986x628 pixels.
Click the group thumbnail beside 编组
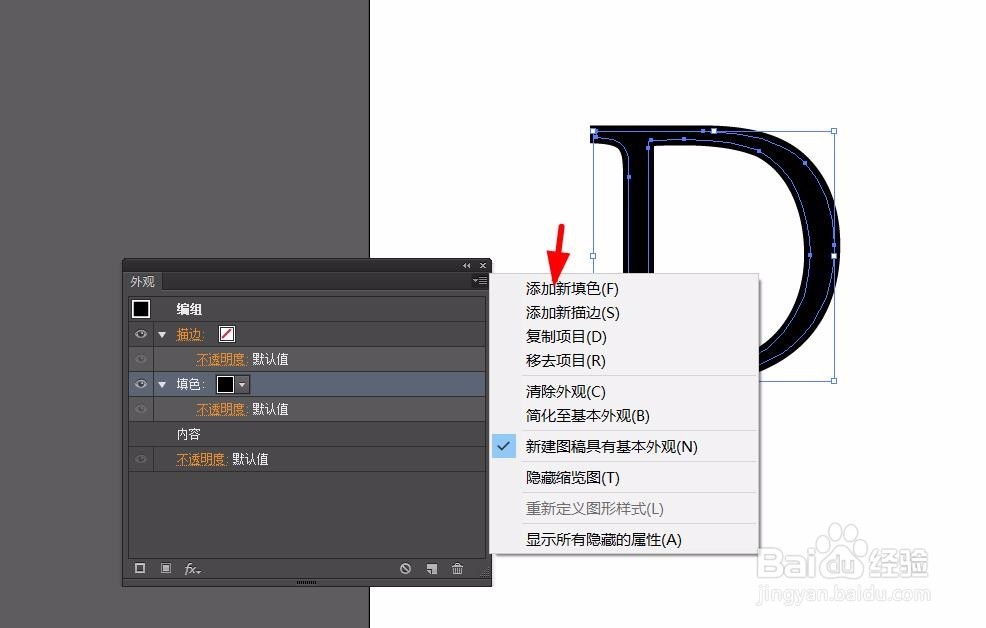141,308
